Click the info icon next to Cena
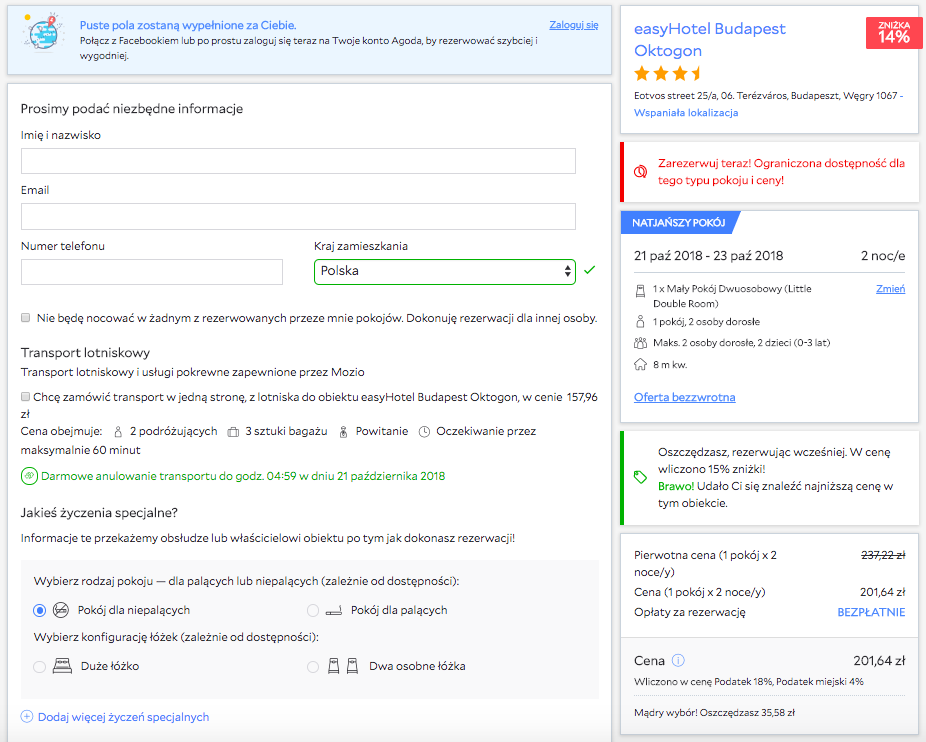 click(x=679, y=660)
